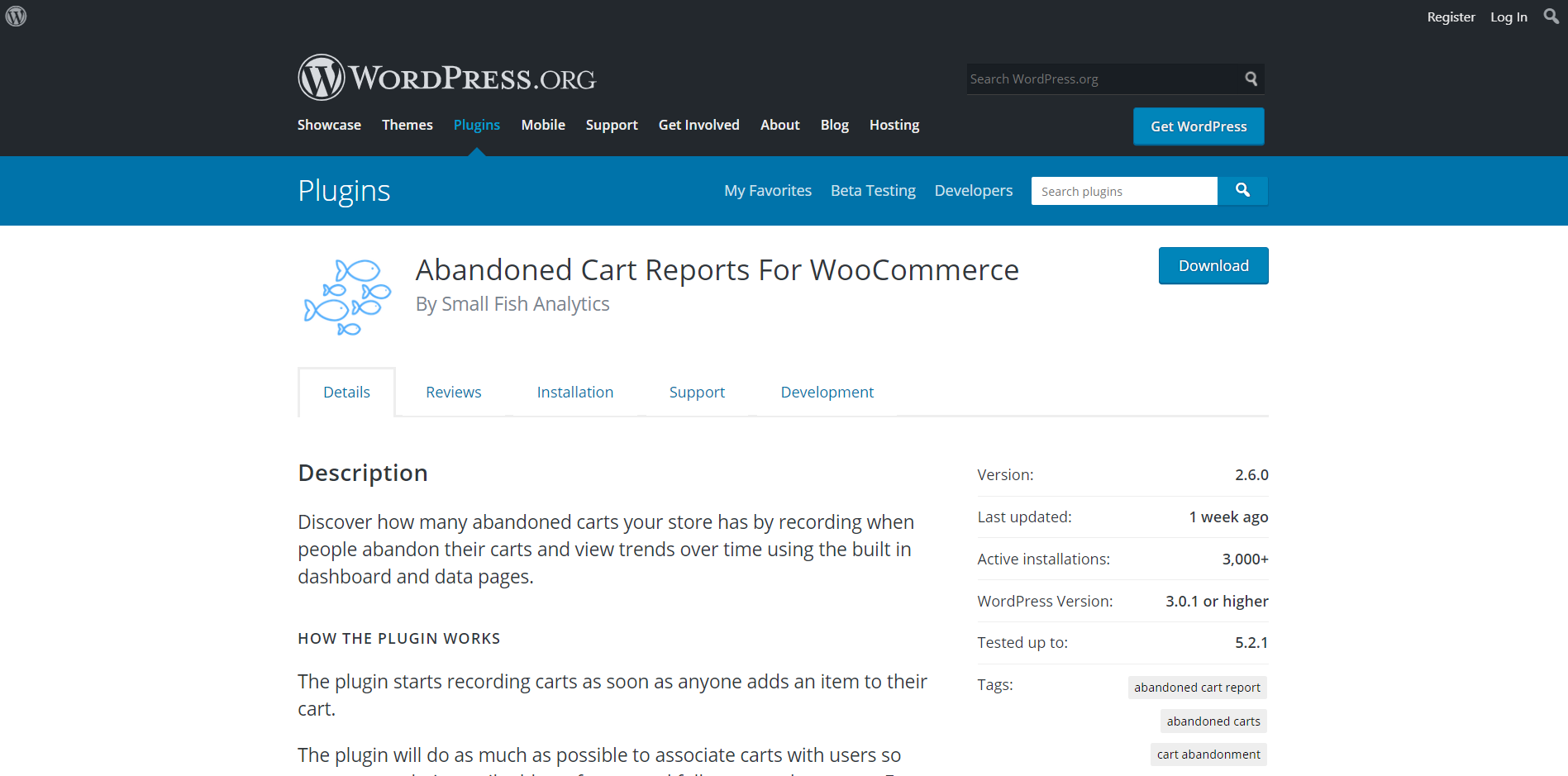
Task: Open the top-right admin bar search icon
Action: (1551, 17)
